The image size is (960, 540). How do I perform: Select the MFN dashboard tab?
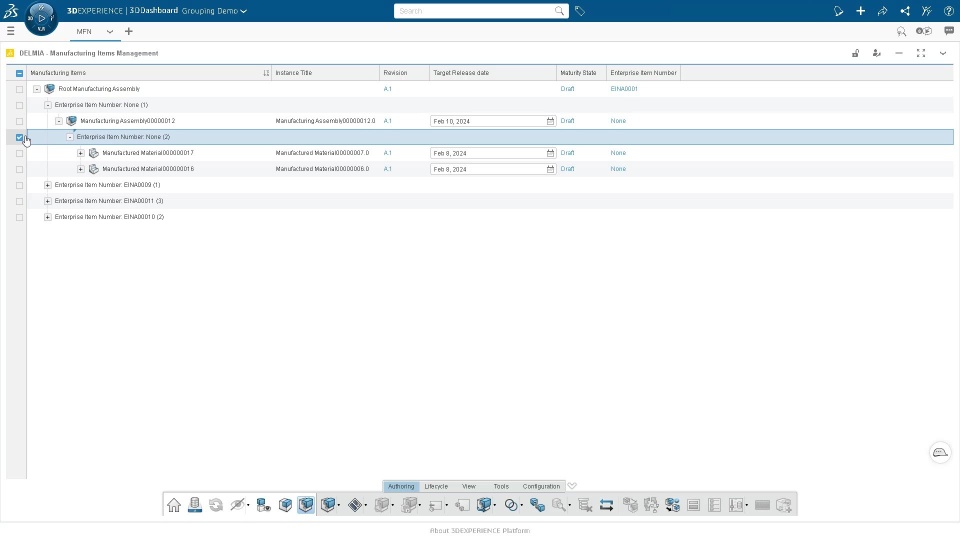tap(84, 31)
